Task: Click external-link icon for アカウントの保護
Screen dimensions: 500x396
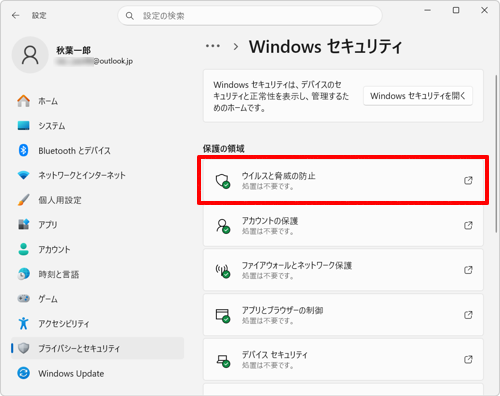Action: click(x=468, y=225)
